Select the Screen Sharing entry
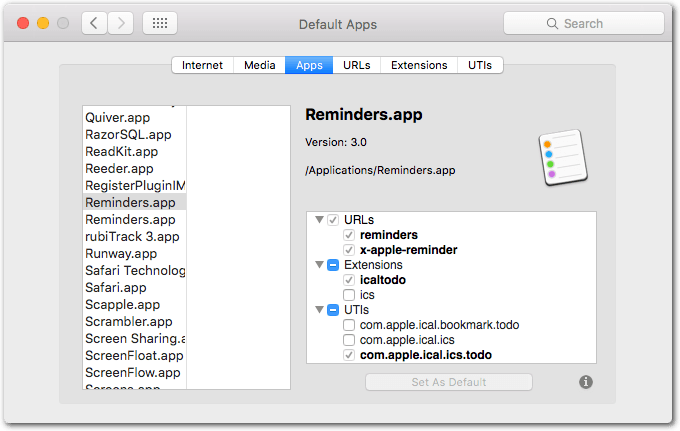 (134, 339)
